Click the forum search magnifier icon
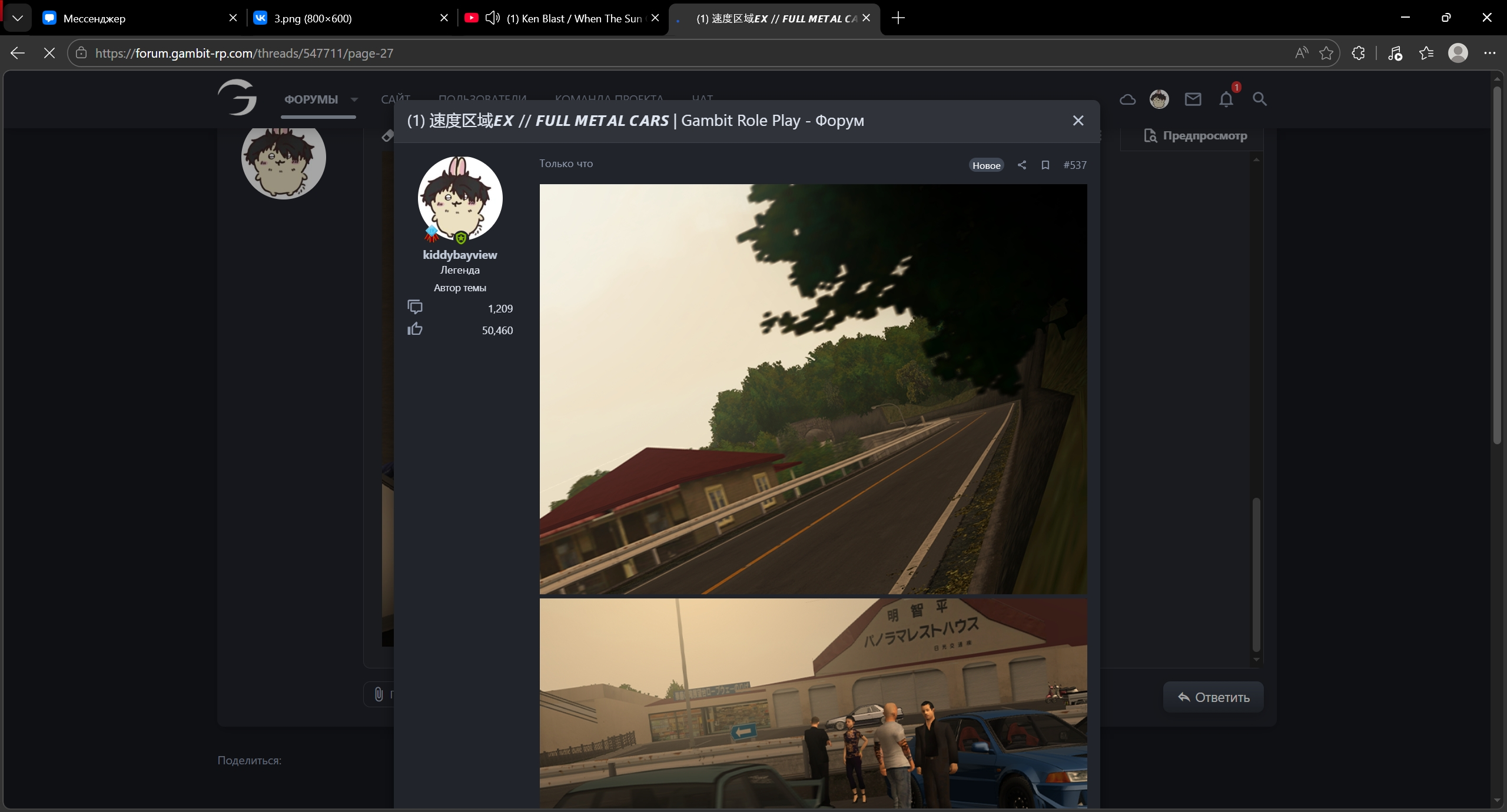Image resolution: width=1507 pixels, height=812 pixels. coord(1259,99)
